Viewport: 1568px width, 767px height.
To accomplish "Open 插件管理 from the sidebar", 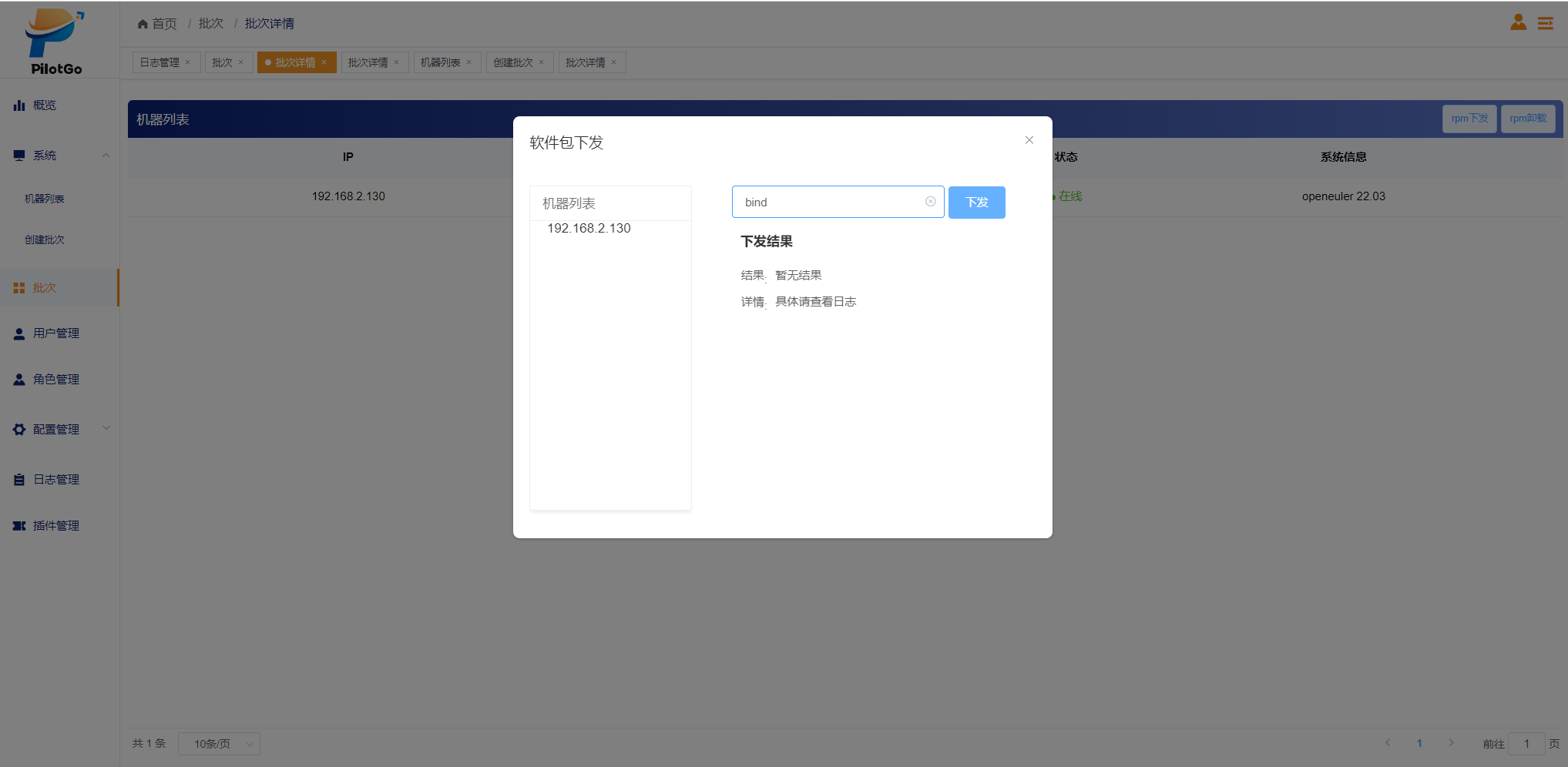I will (55, 526).
